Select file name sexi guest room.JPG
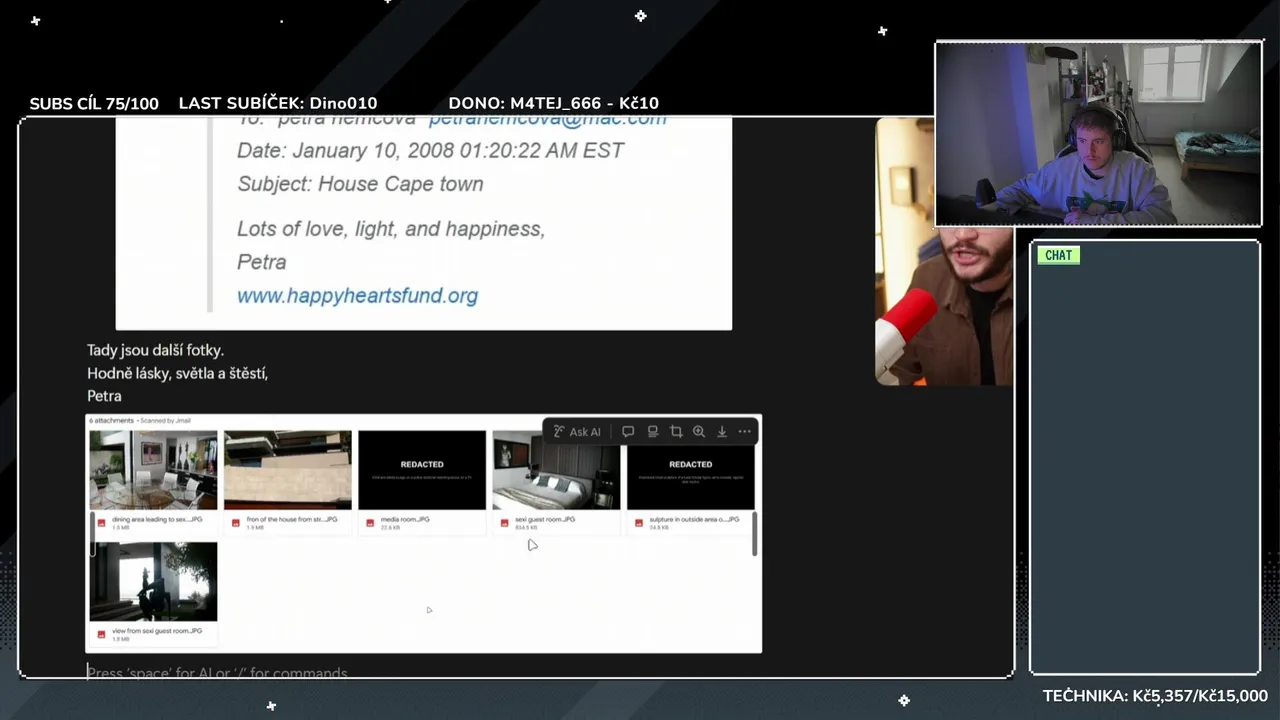 point(545,520)
